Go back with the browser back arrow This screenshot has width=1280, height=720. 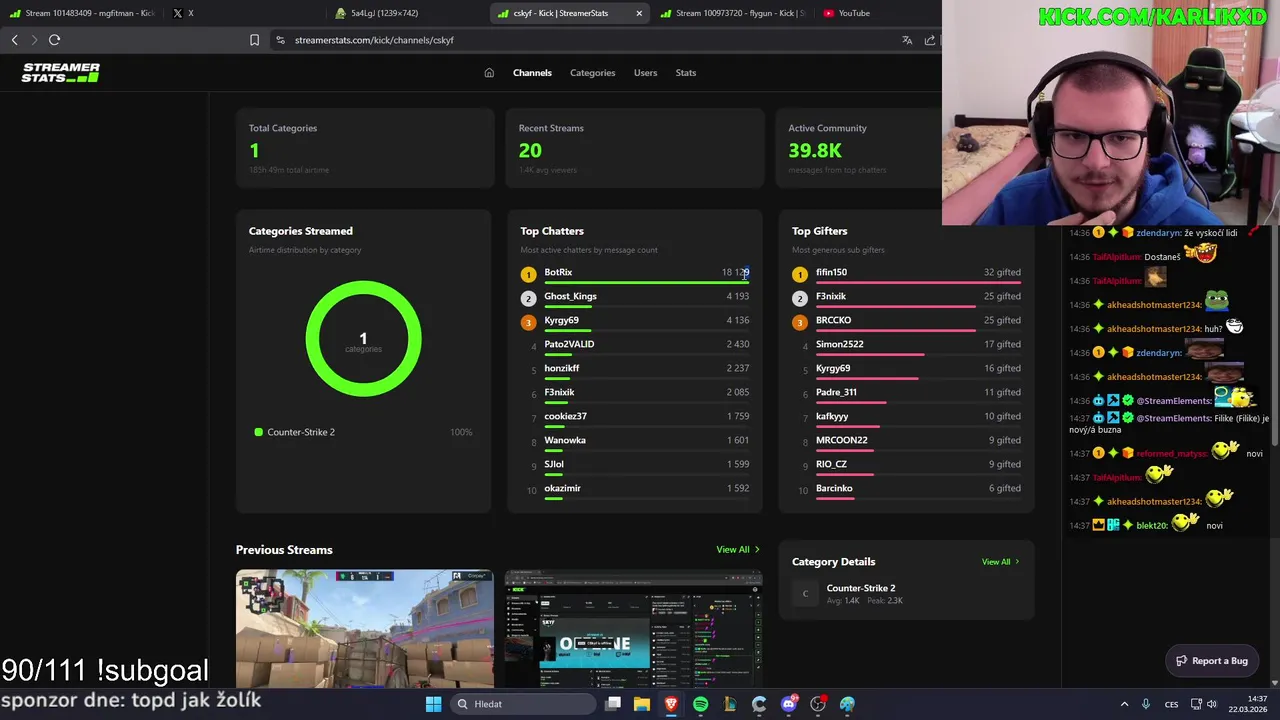pyautogui.click(x=14, y=40)
